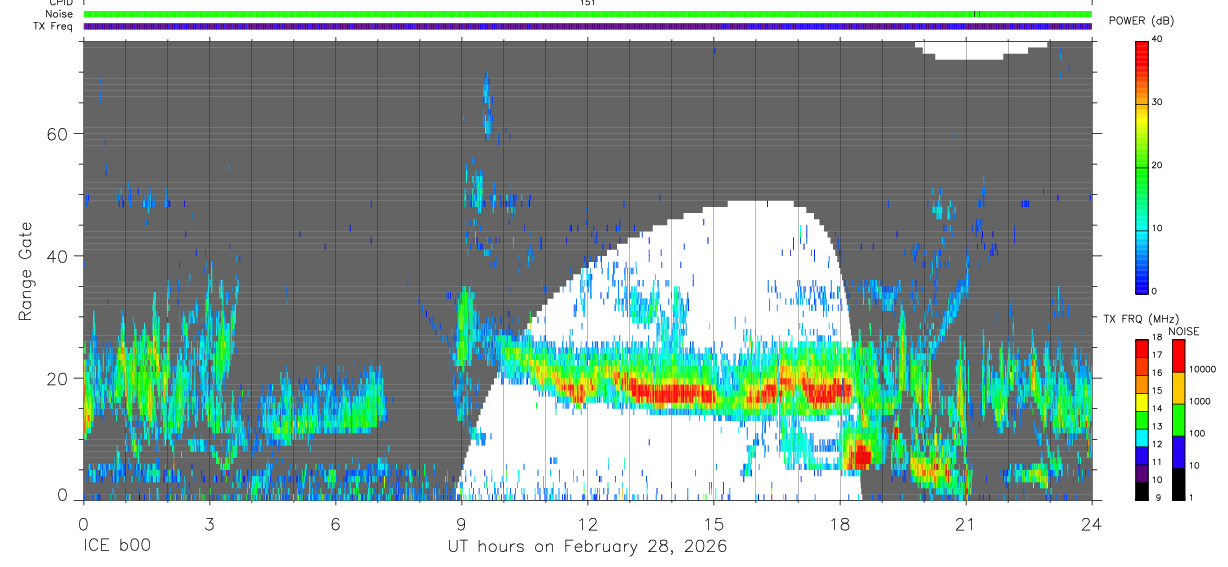This screenshot has width=1228, height=567.
Task: Click the green Noise strip along the top
Action: point(588,14)
